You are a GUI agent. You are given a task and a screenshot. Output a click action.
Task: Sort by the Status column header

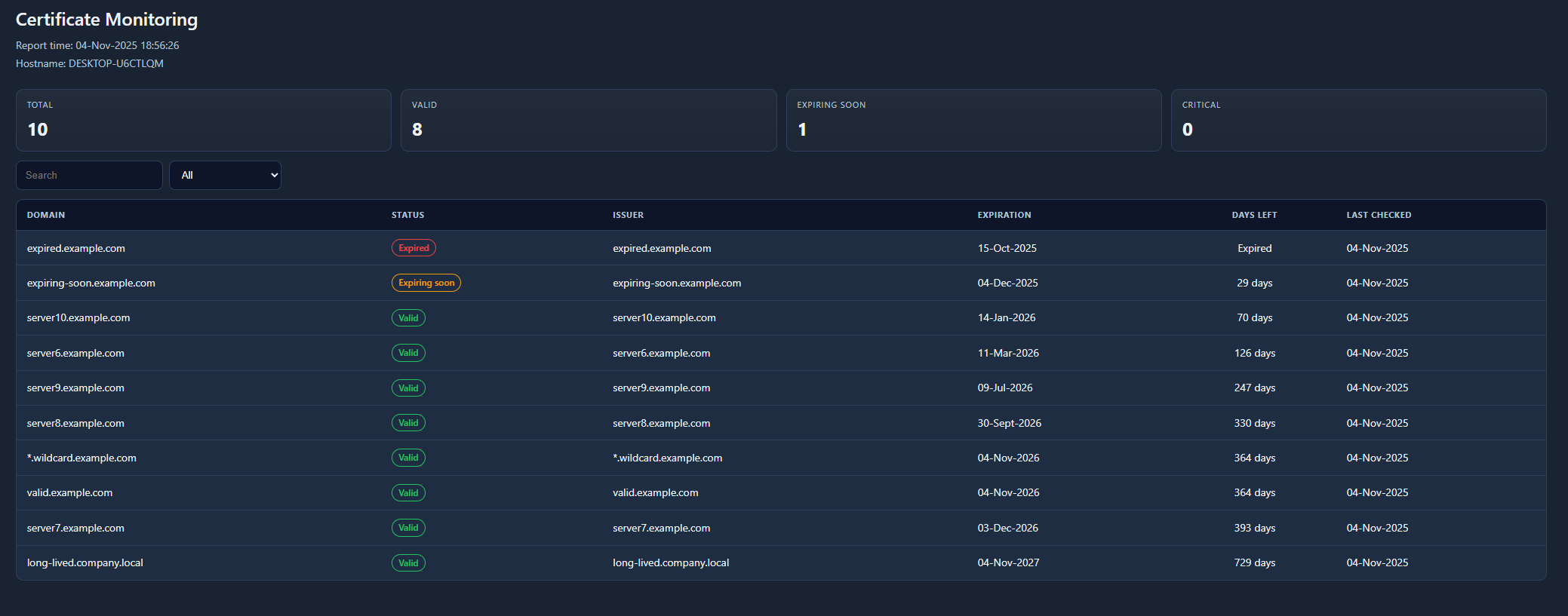tap(407, 215)
